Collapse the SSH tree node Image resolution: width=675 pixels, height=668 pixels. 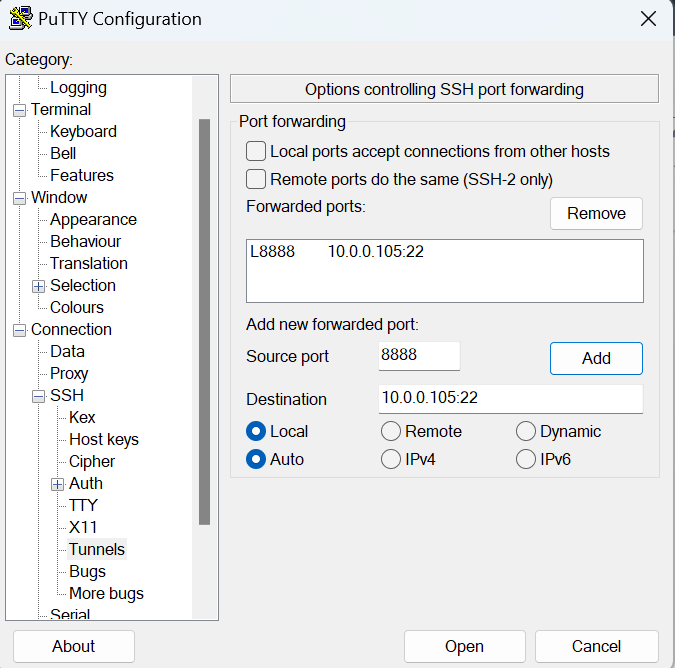click(39, 396)
